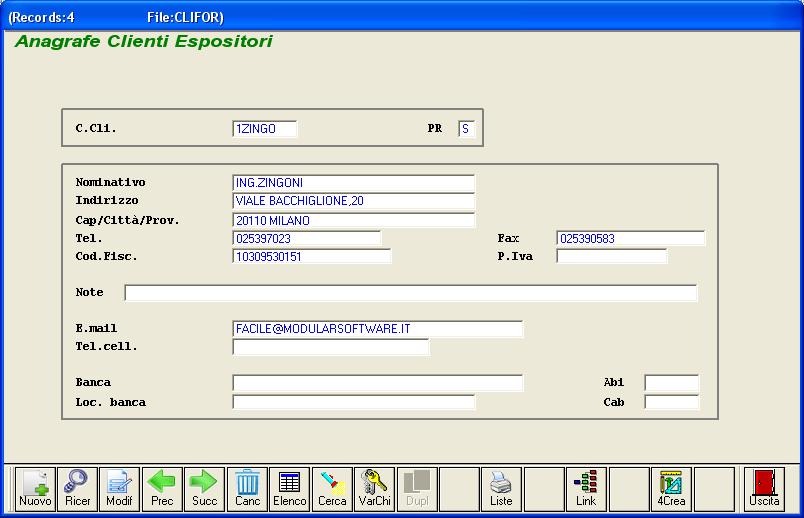Select the PR field with value S

pyautogui.click(x=467, y=129)
